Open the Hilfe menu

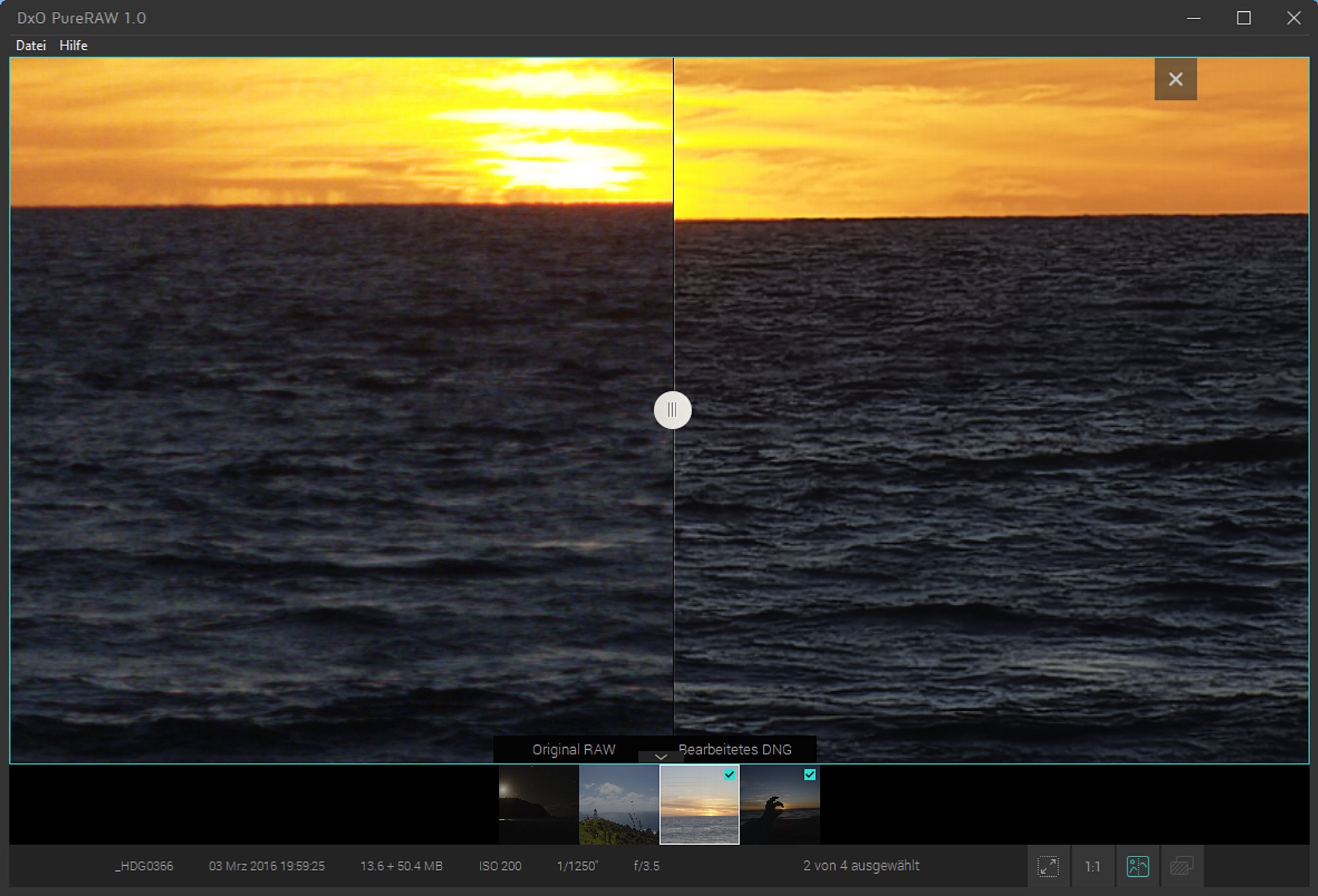(x=73, y=45)
